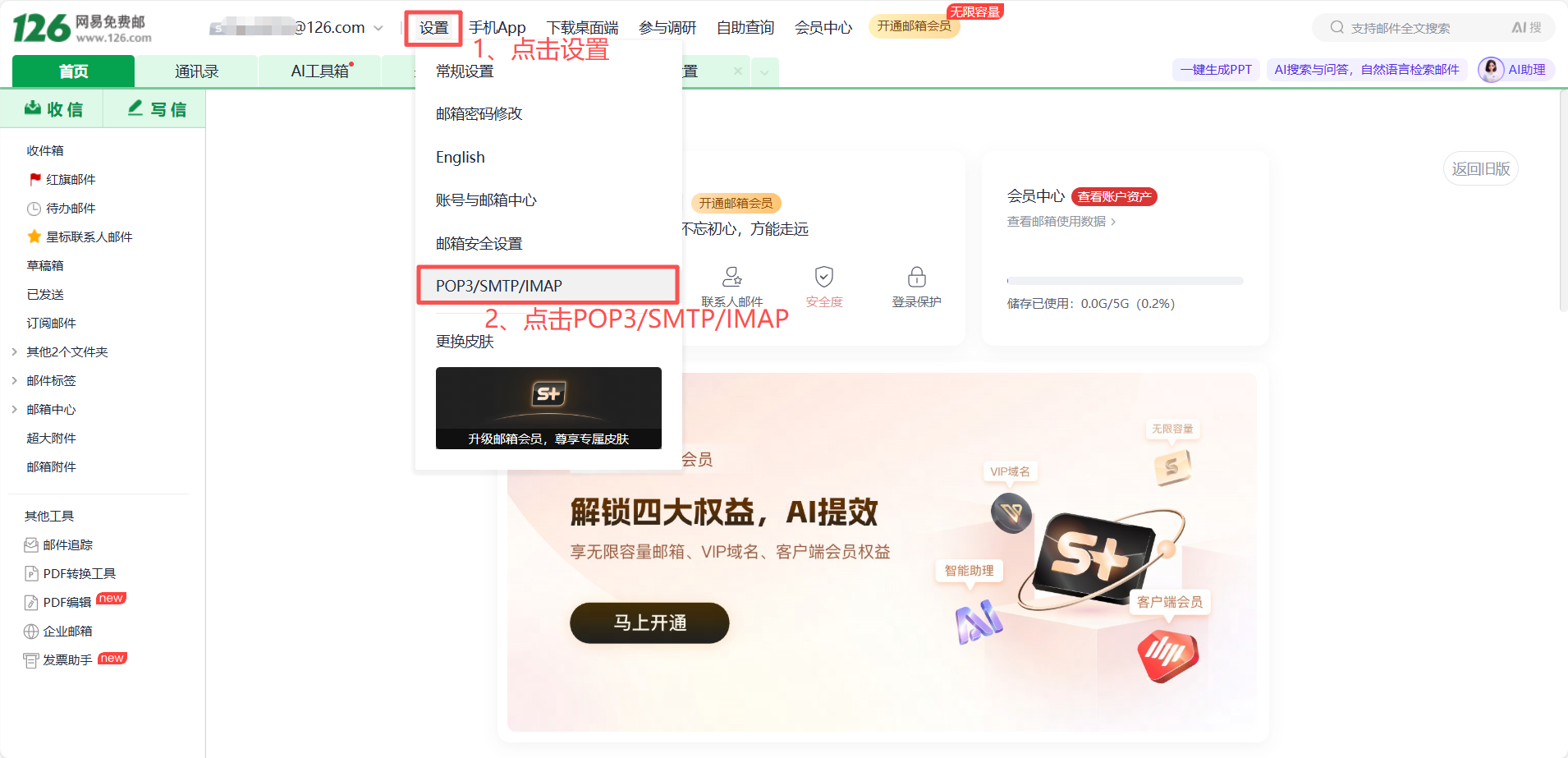The image size is (1568, 758).
Task: Open the PDF转换工具 tool
Action: pyautogui.click(x=70, y=573)
